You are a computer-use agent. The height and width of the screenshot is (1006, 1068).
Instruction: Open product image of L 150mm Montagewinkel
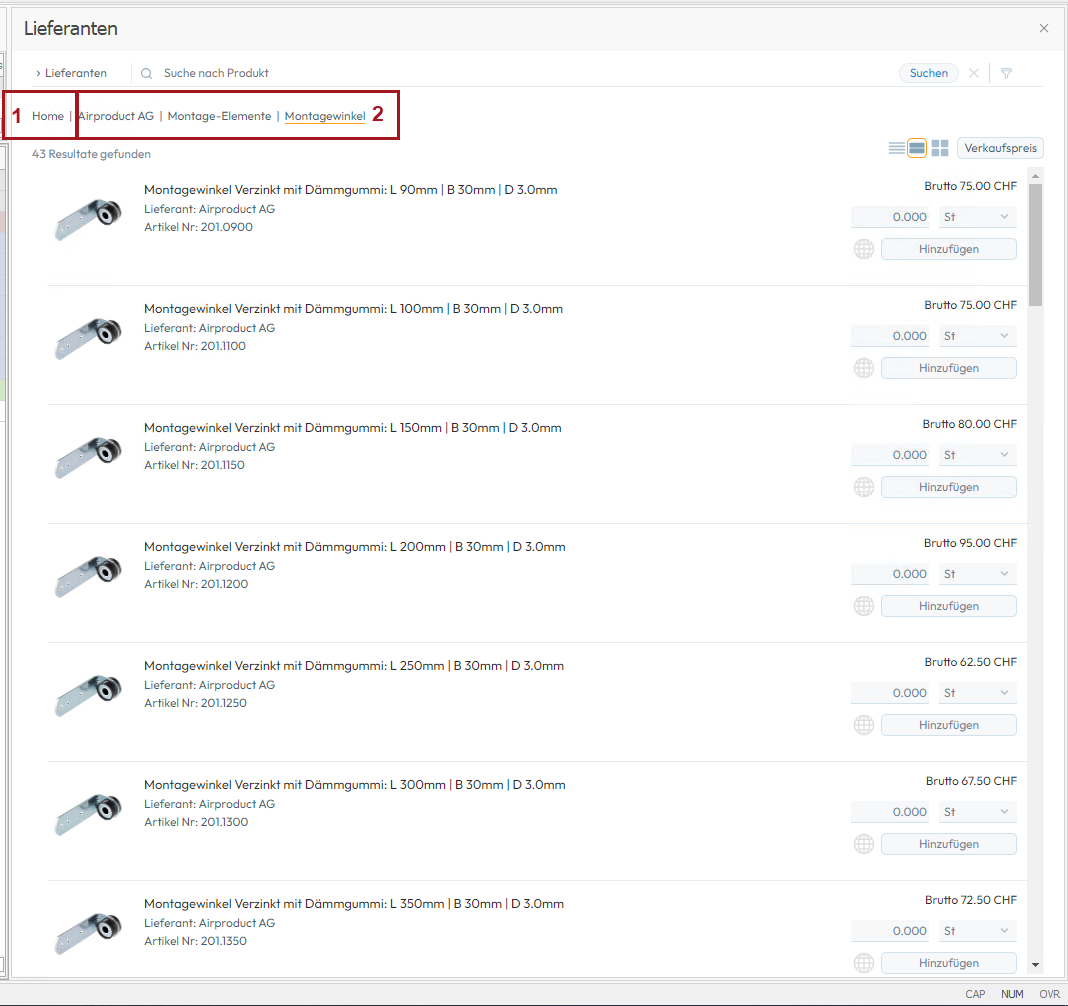88,457
